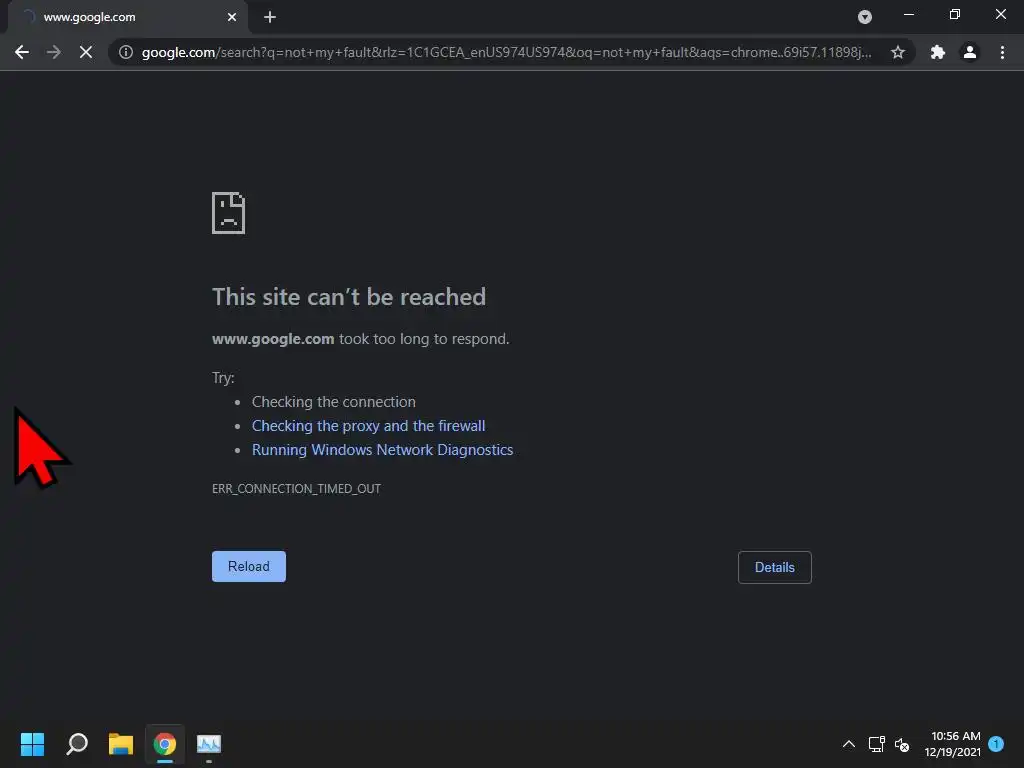Go back using the back arrow
Viewport: 1024px width, 768px height.
[22, 52]
